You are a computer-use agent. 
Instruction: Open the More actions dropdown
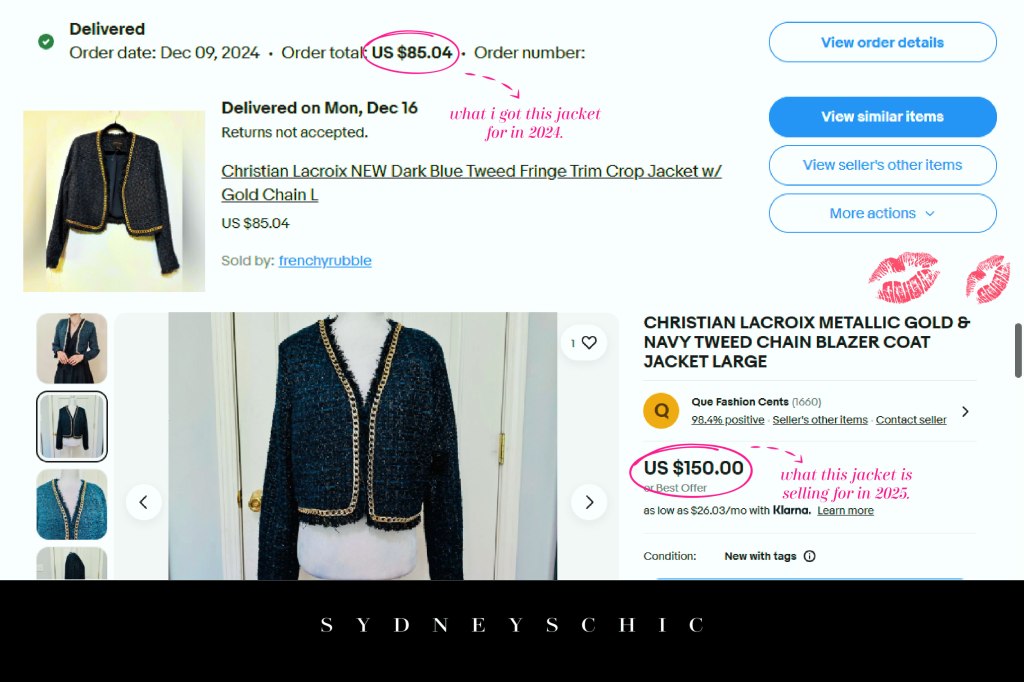point(882,213)
